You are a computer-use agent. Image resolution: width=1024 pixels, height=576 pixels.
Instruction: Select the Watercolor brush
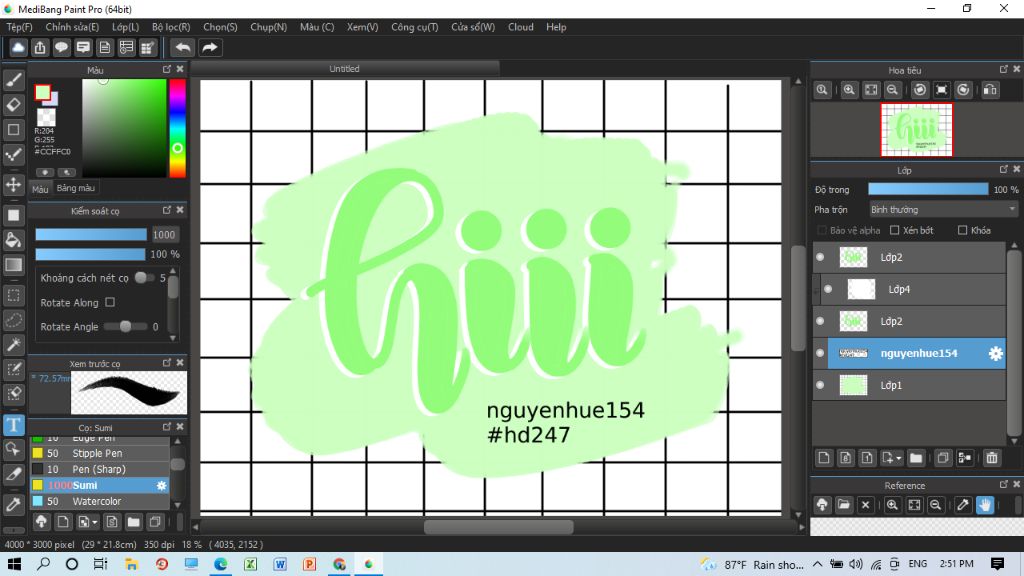100,502
